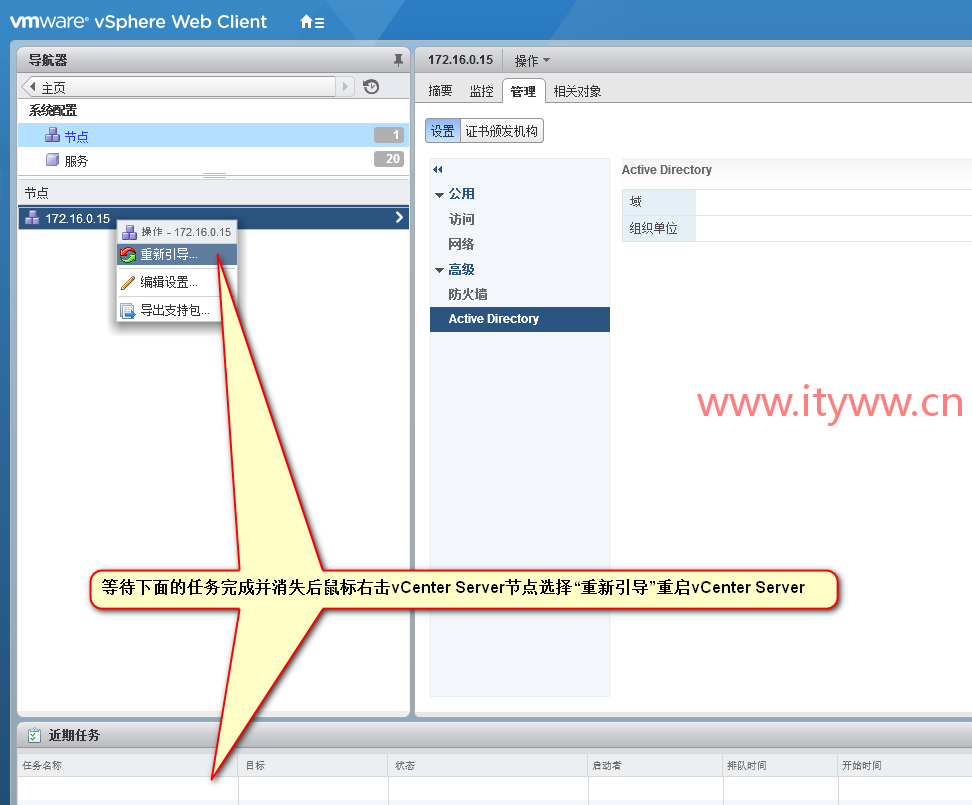Switch to the 管理 tab
972x805 pixels.
[523, 91]
